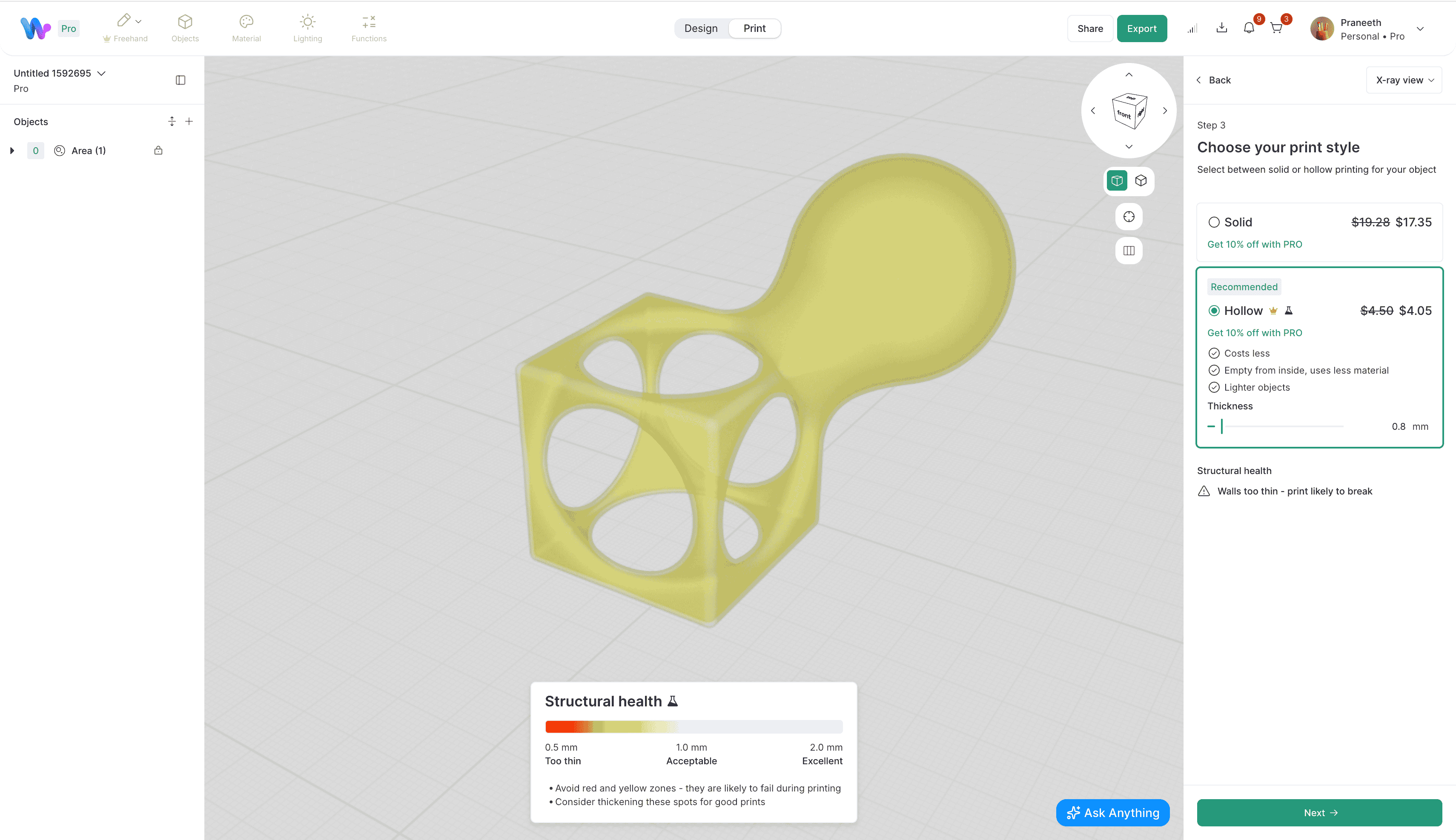Open notifications showing 9 alerts
This screenshot has width=1456, height=840.
click(1249, 28)
